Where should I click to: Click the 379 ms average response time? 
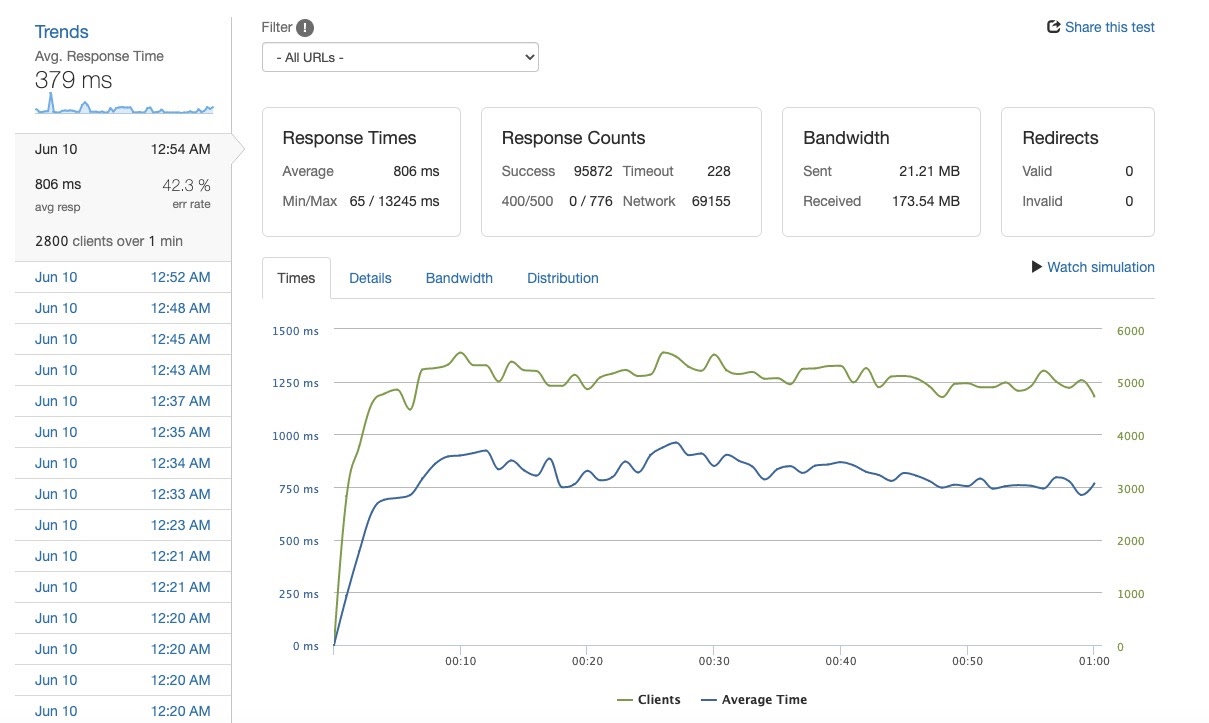(x=74, y=80)
